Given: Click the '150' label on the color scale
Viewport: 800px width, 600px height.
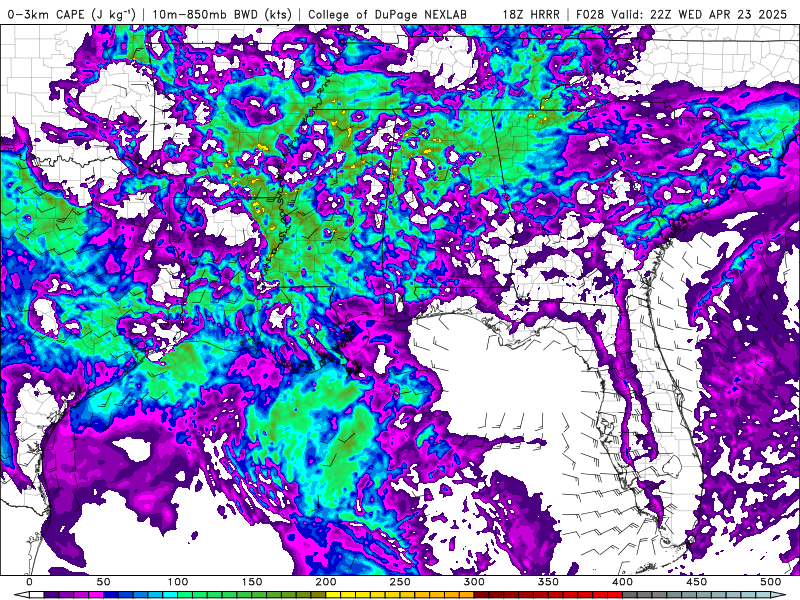Looking at the screenshot, I should pyautogui.click(x=252, y=582).
